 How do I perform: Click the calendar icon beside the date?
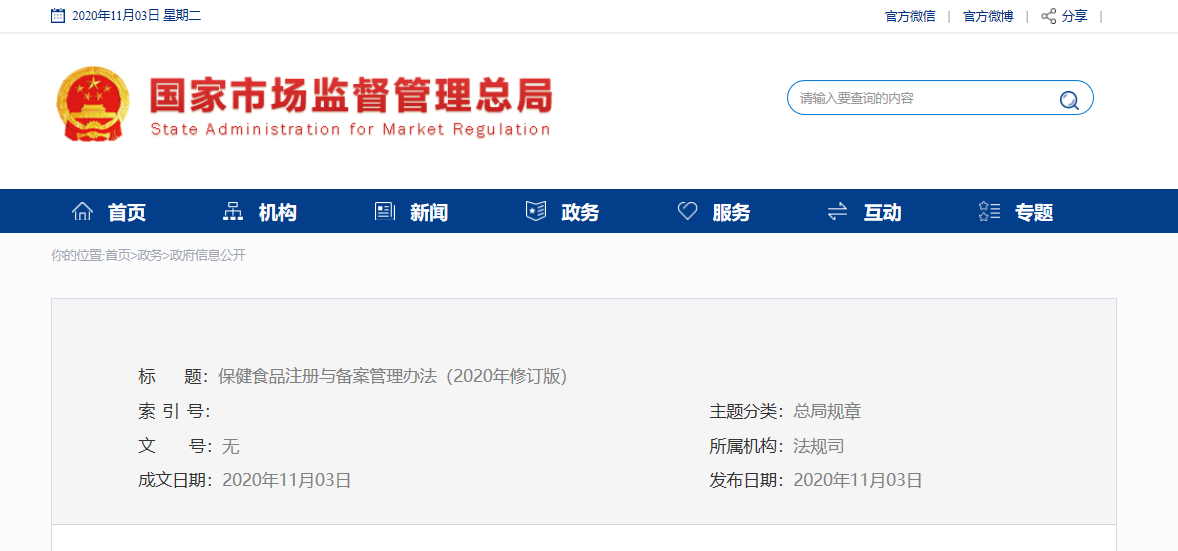[58, 16]
